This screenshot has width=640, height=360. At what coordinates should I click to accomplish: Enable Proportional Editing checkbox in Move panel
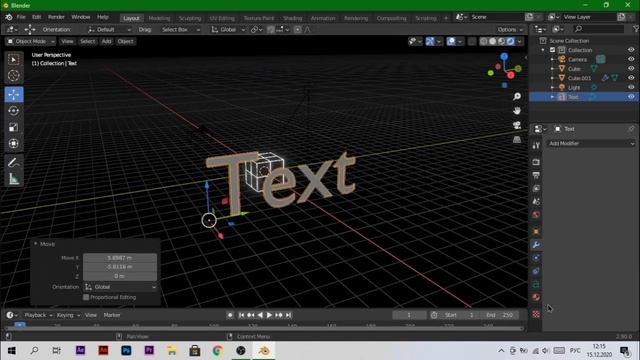[x=86, y=297]
